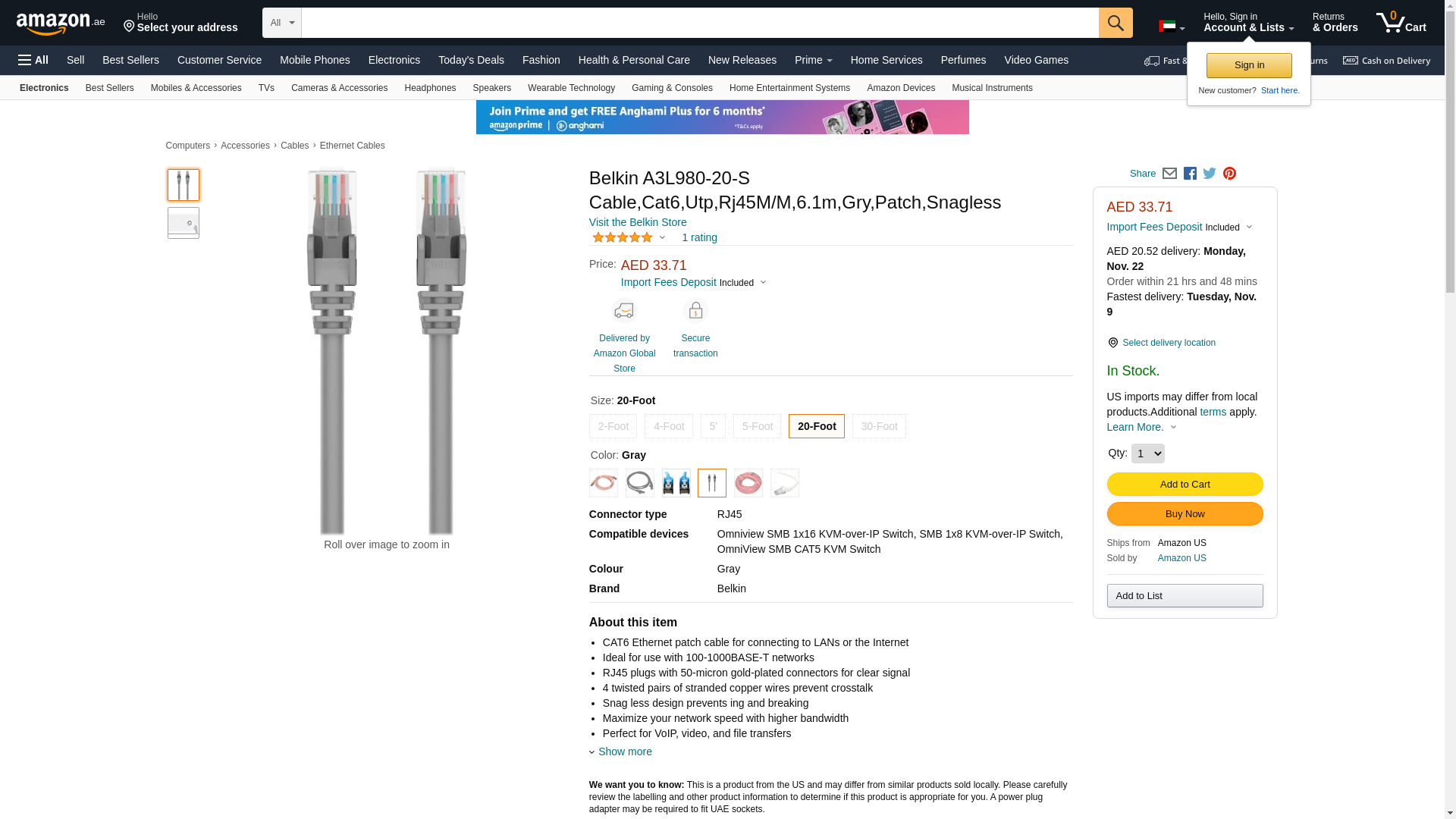Share product on Twitter
Screen dimensions: 1456x819
point(1210,174)
